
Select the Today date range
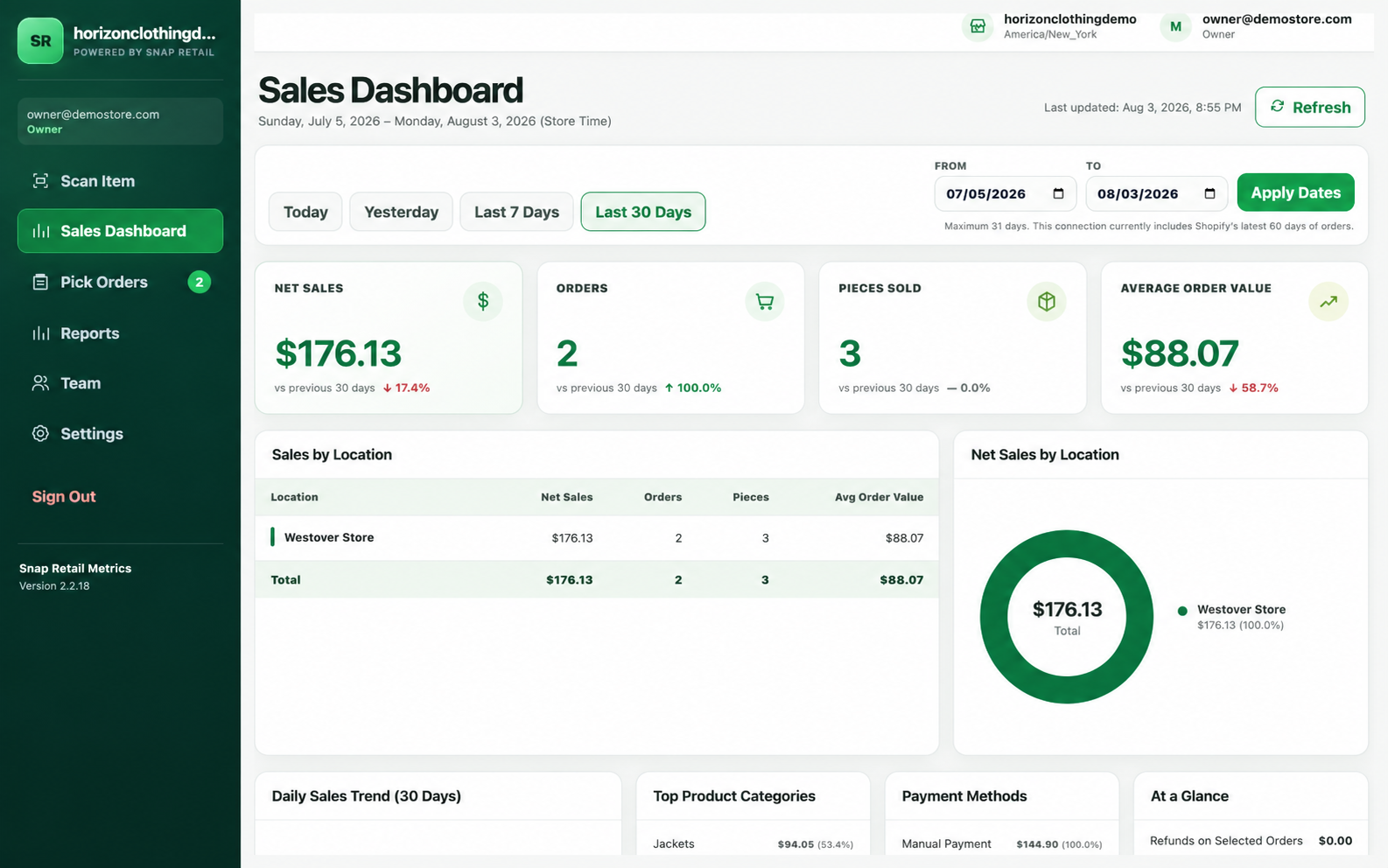coord(305,212)
